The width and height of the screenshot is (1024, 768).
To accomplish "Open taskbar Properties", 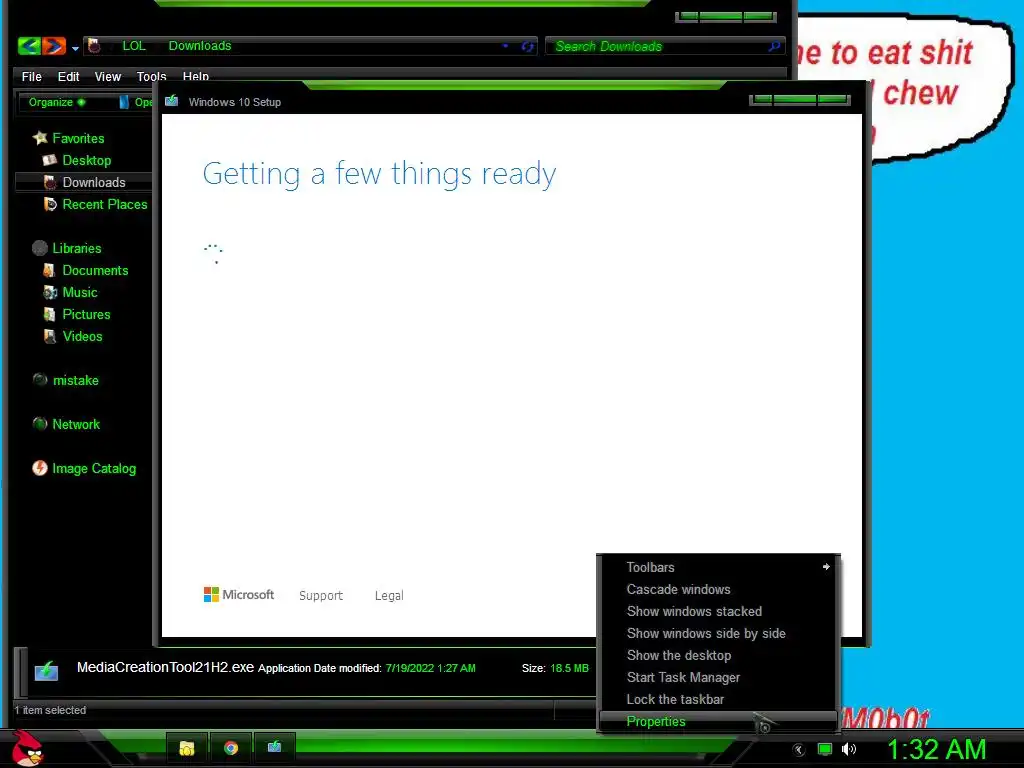I will pos(718,721).
